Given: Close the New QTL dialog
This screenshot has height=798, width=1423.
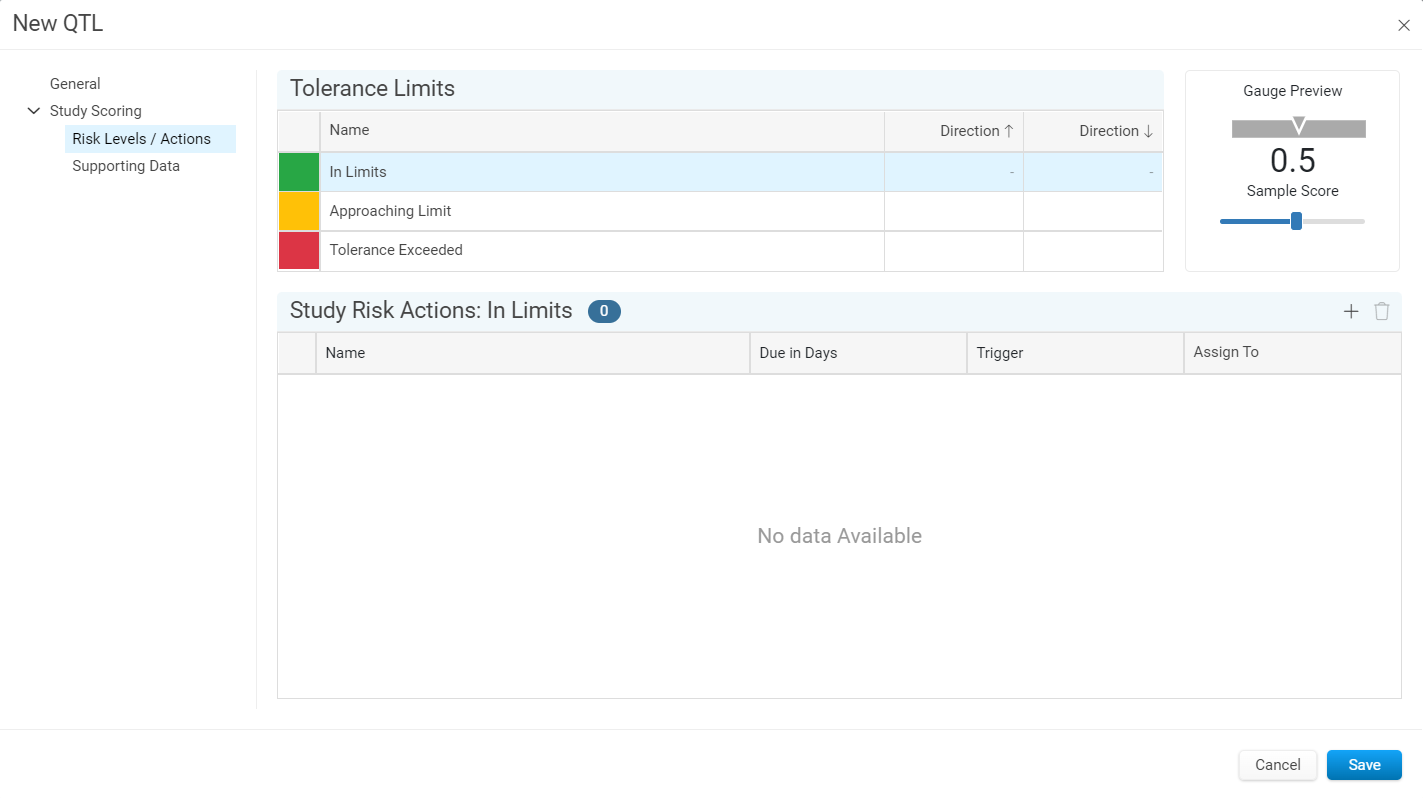Looking at the screenshot, I should click(1404, 26).
